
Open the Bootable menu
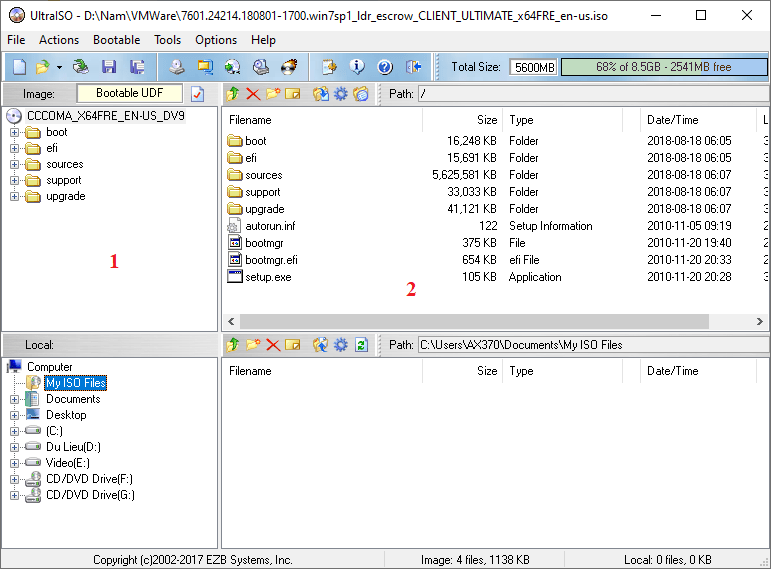click(117, 40)
